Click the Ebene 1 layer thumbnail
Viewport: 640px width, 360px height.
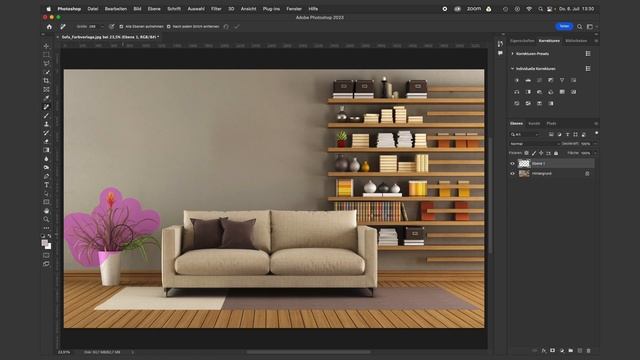pos(524,164)
